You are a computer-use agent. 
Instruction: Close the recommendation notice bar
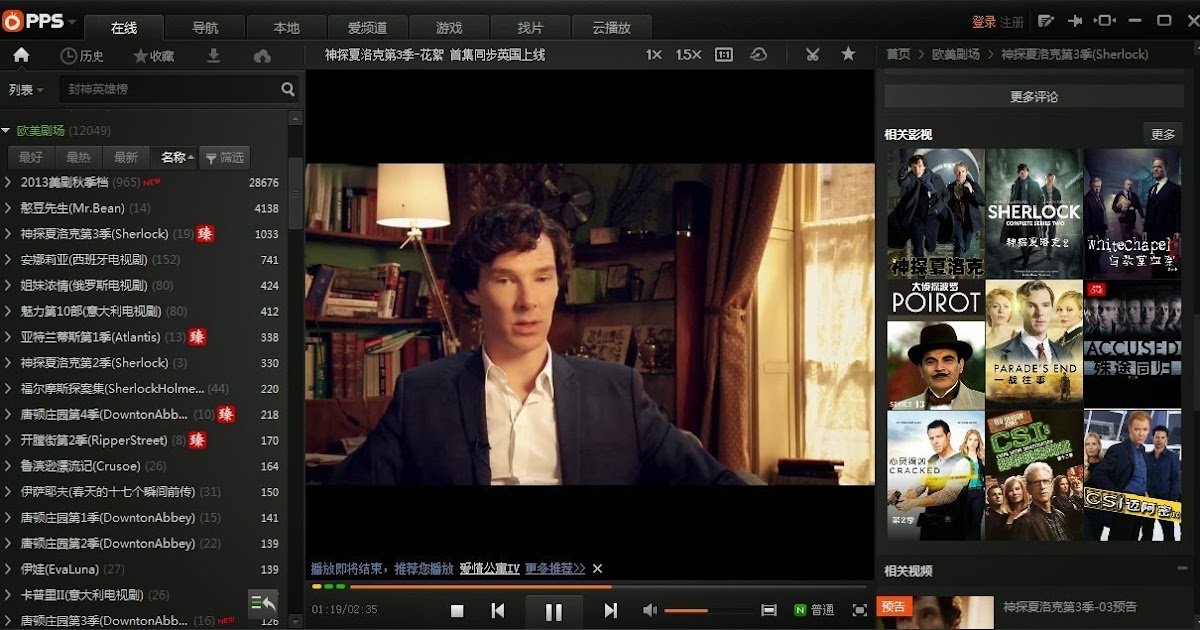pos(597,568)
